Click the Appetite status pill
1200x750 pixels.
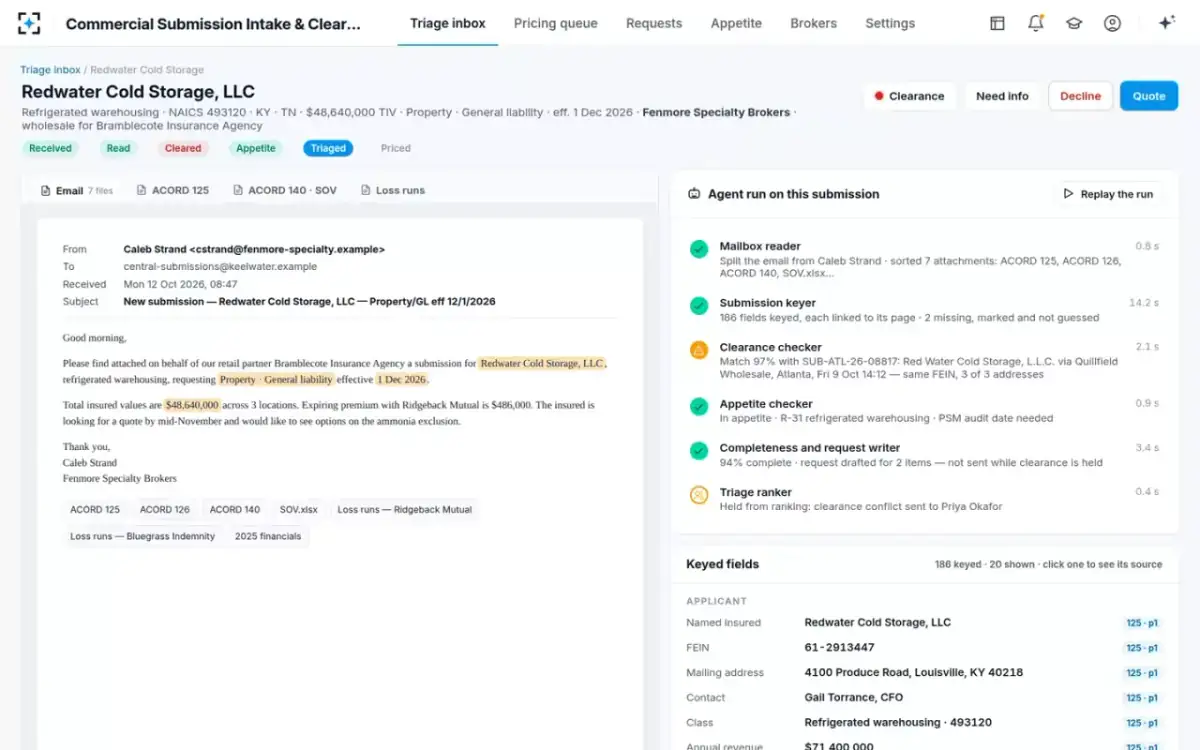point(255,148)
